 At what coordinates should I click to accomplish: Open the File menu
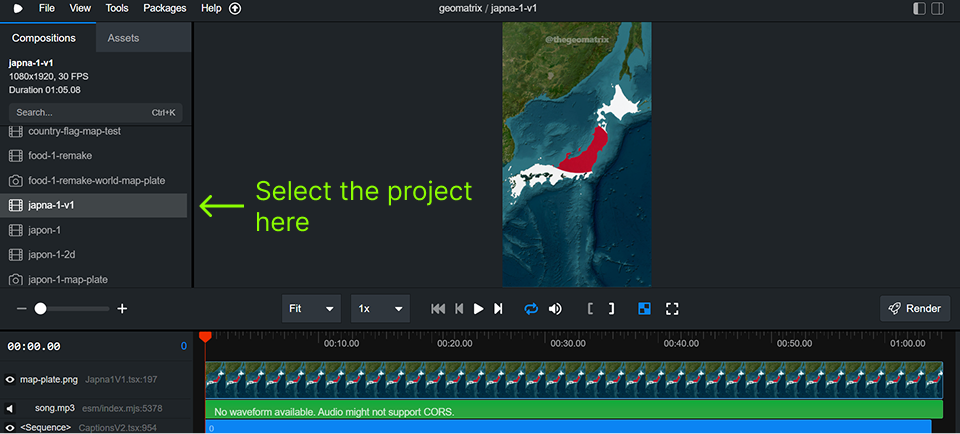coord(47,9)
